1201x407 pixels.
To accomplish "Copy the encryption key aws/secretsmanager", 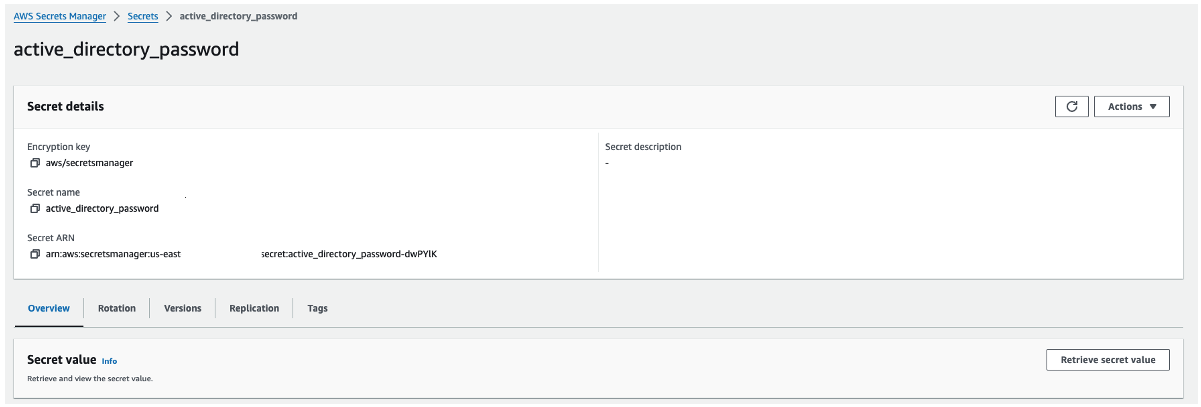I will (x=35, y=162).
